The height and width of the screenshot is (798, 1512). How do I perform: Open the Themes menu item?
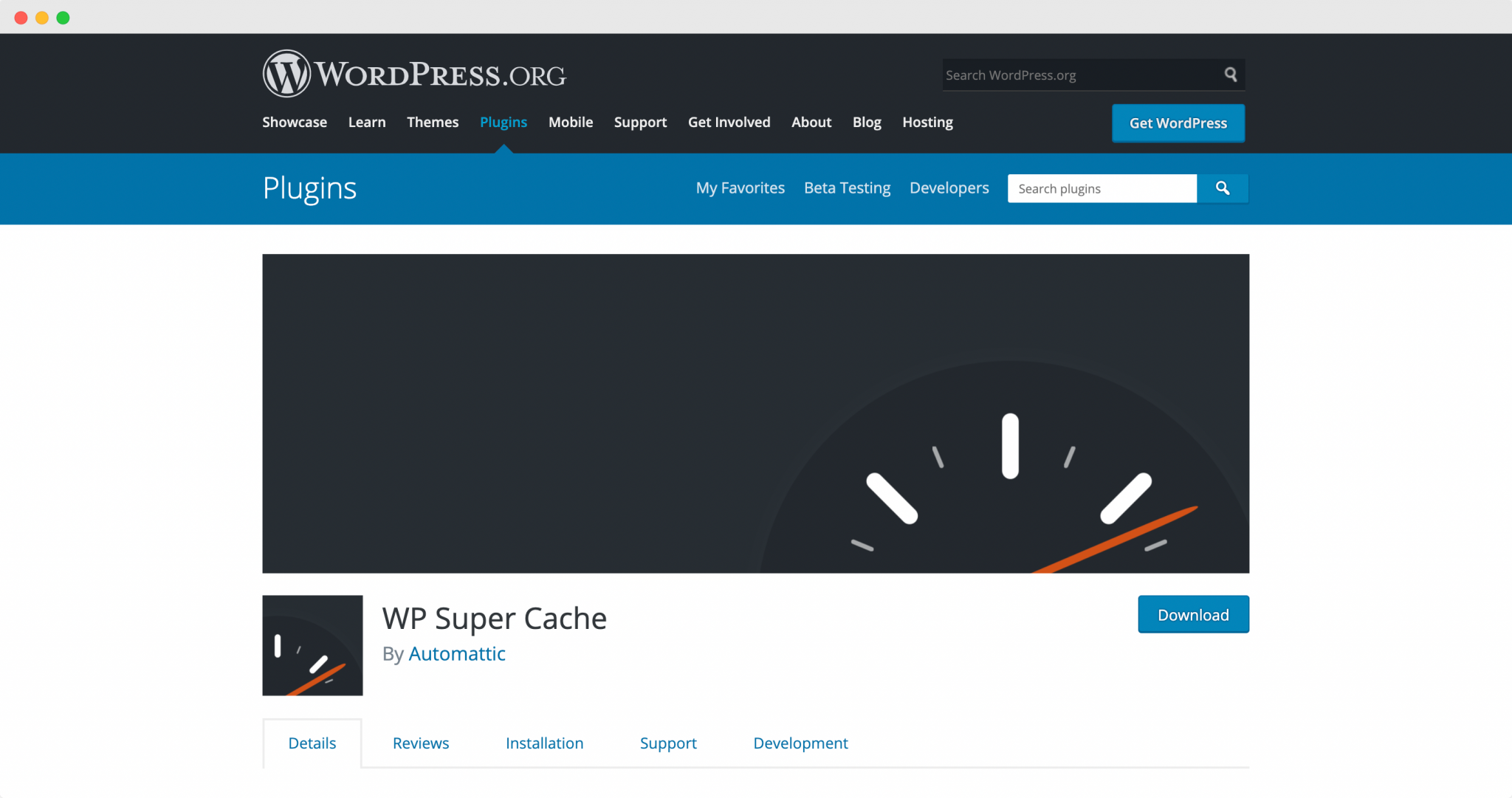(x=433, y=122)
